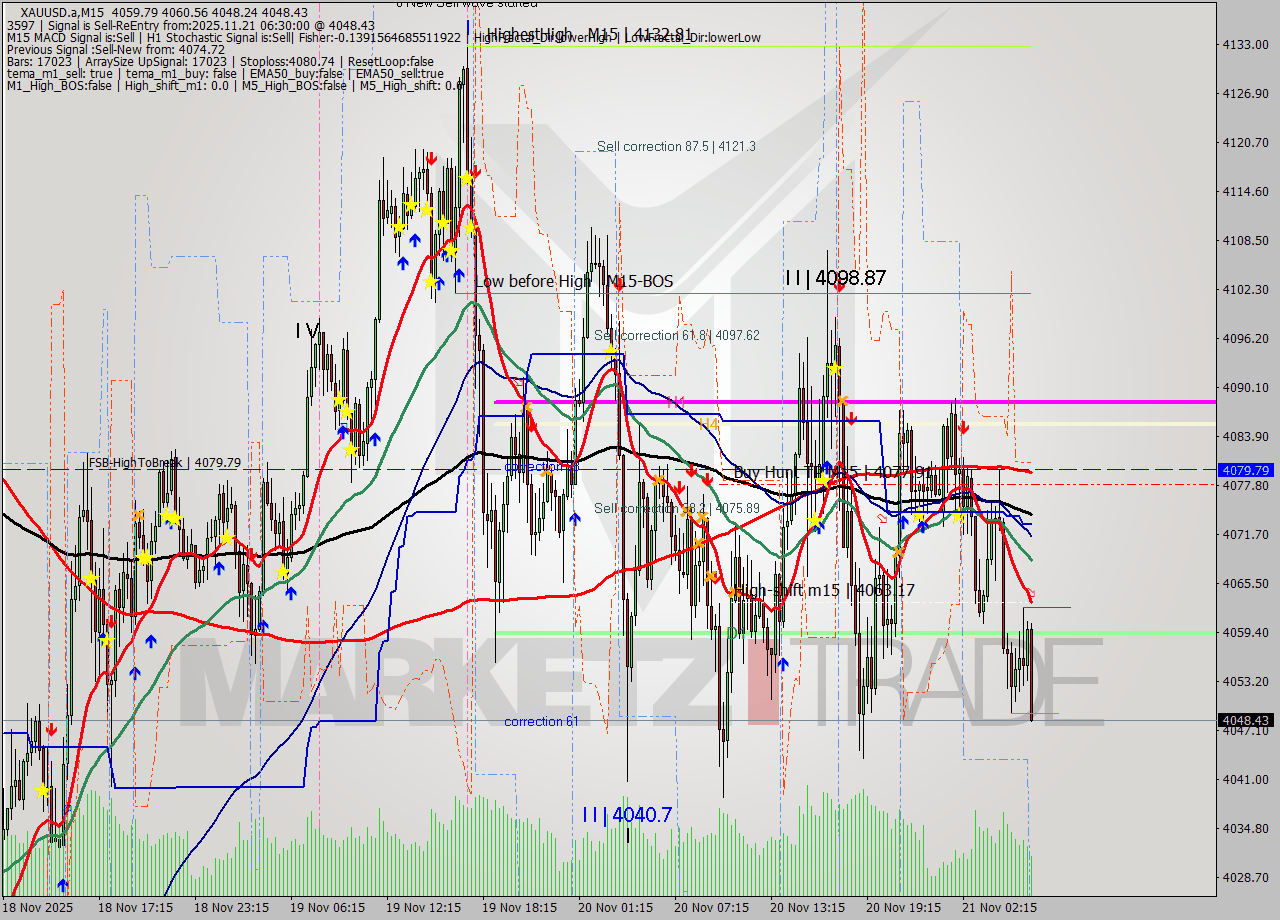Screen dimensions: 1280x920
Task: Select the I I 4040.7 annotation
Action: (x=625, y=815)
